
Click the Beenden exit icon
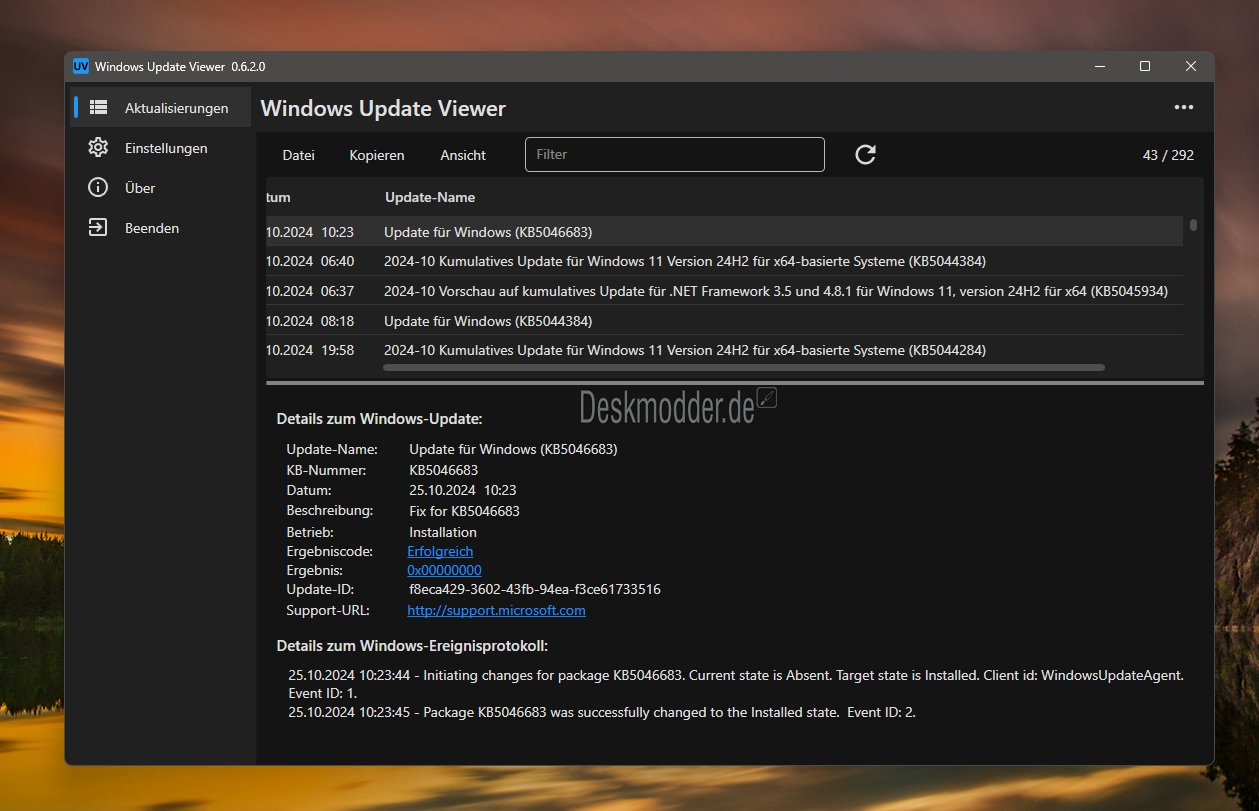point(98,228)
